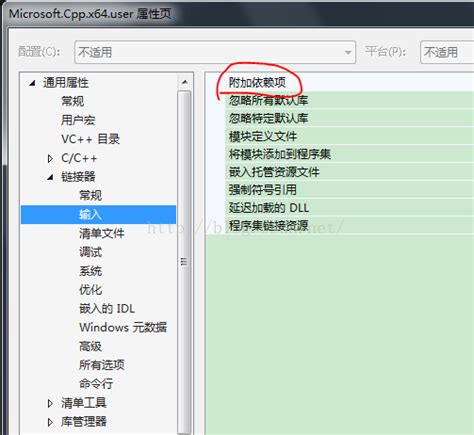Select the 附加依赖项 property row
Viewport: 474px width, 435px height.
[340, 82]
